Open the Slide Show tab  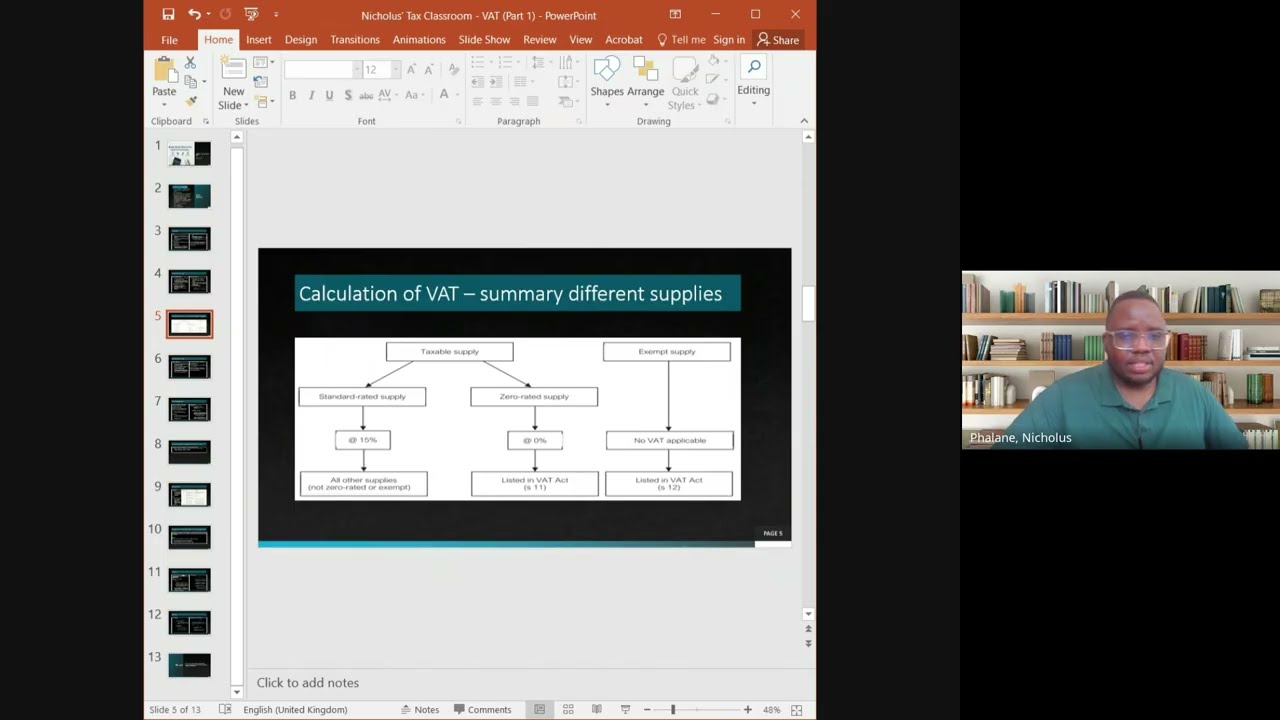[484, 40]
